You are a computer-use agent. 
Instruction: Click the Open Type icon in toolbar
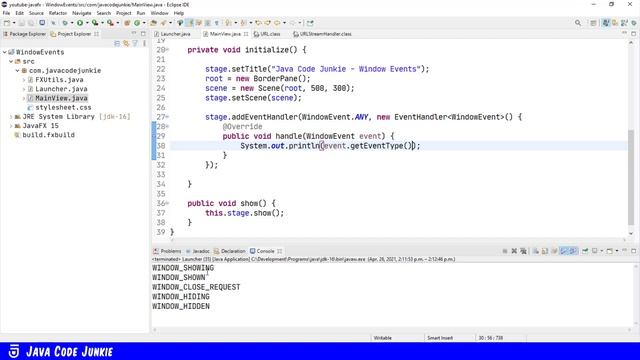point(153,23)
